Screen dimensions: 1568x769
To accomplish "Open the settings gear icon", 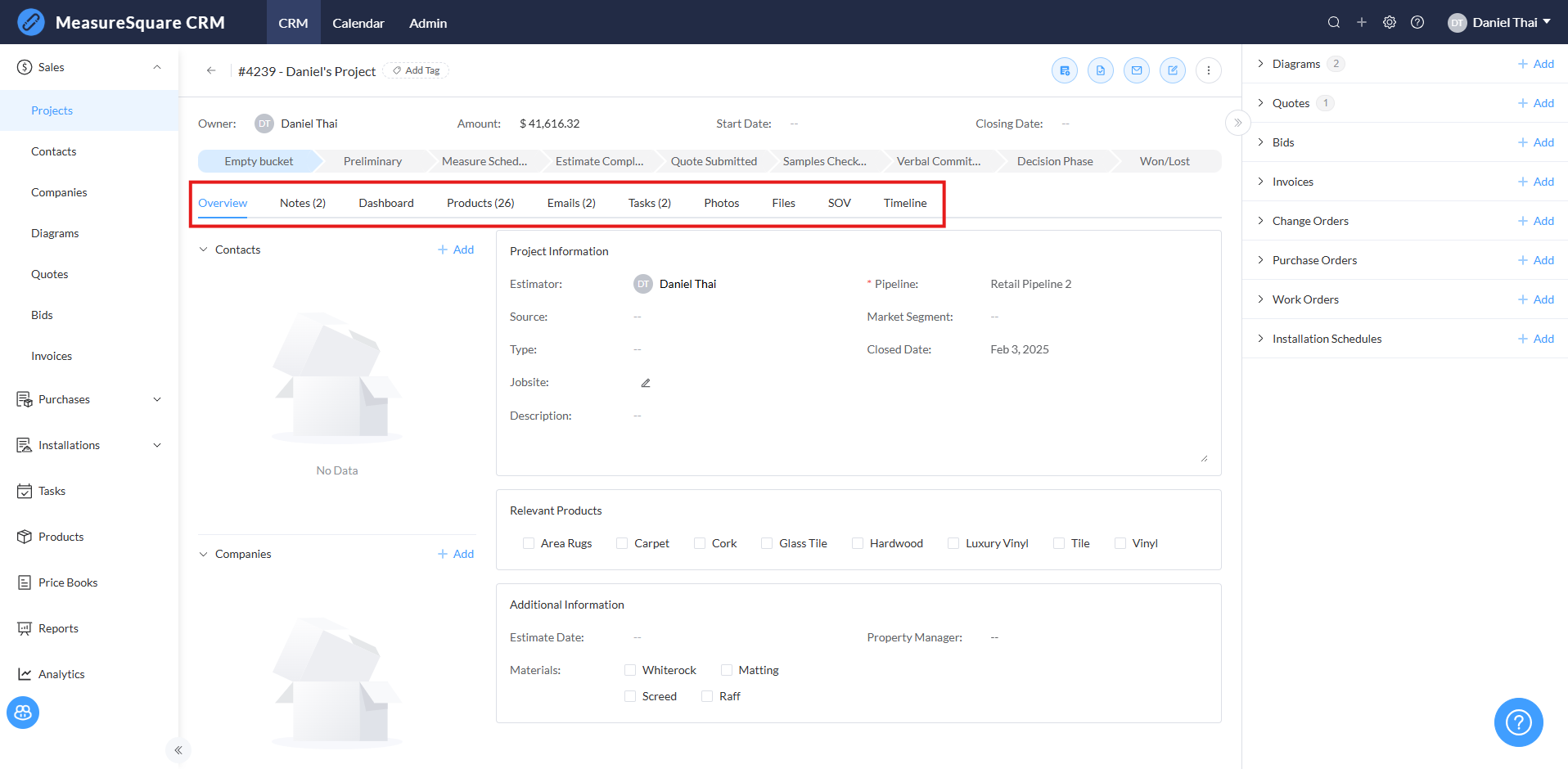I will point(1389,22).
